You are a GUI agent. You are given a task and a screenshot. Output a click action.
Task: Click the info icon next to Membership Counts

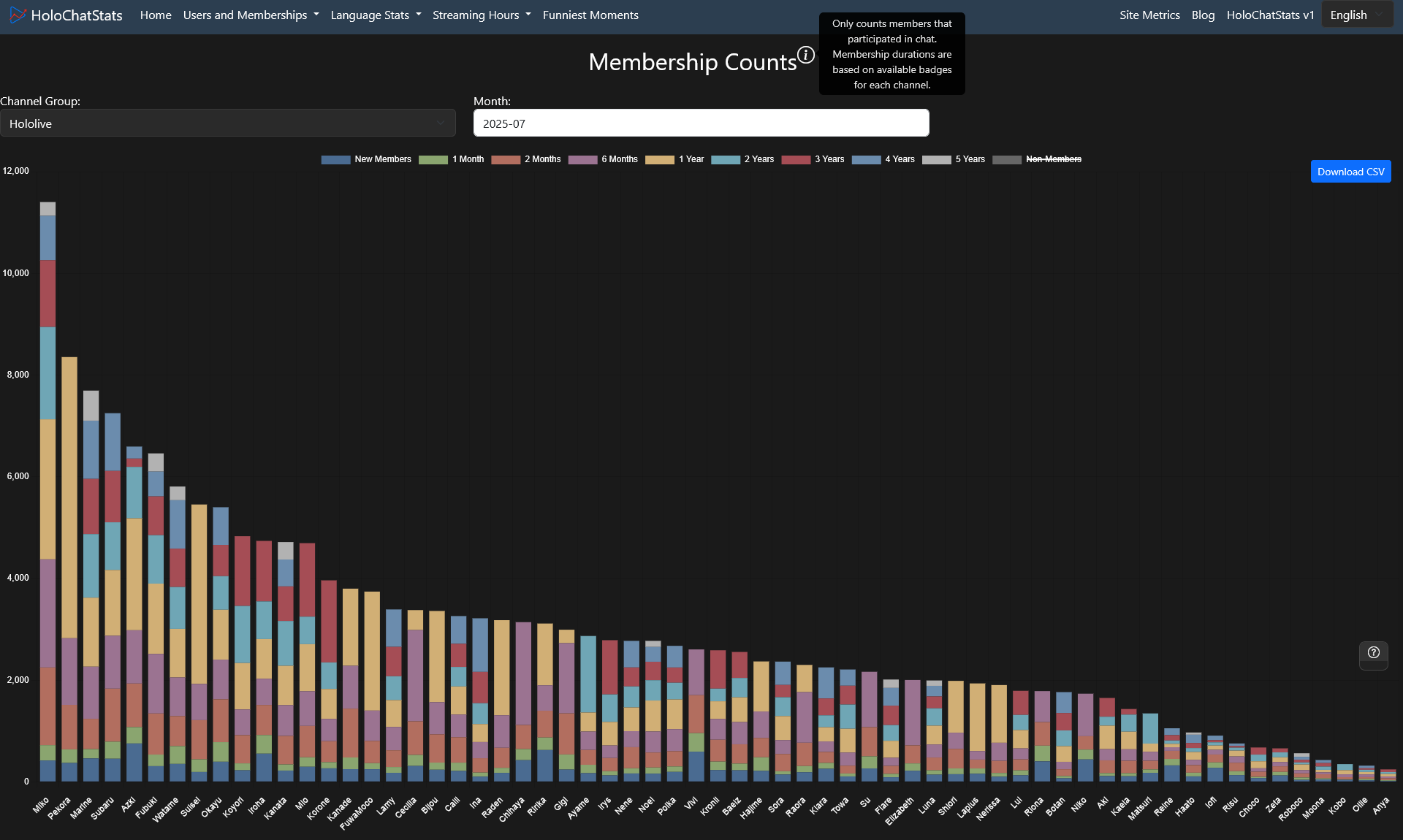[x=805, y=55]
